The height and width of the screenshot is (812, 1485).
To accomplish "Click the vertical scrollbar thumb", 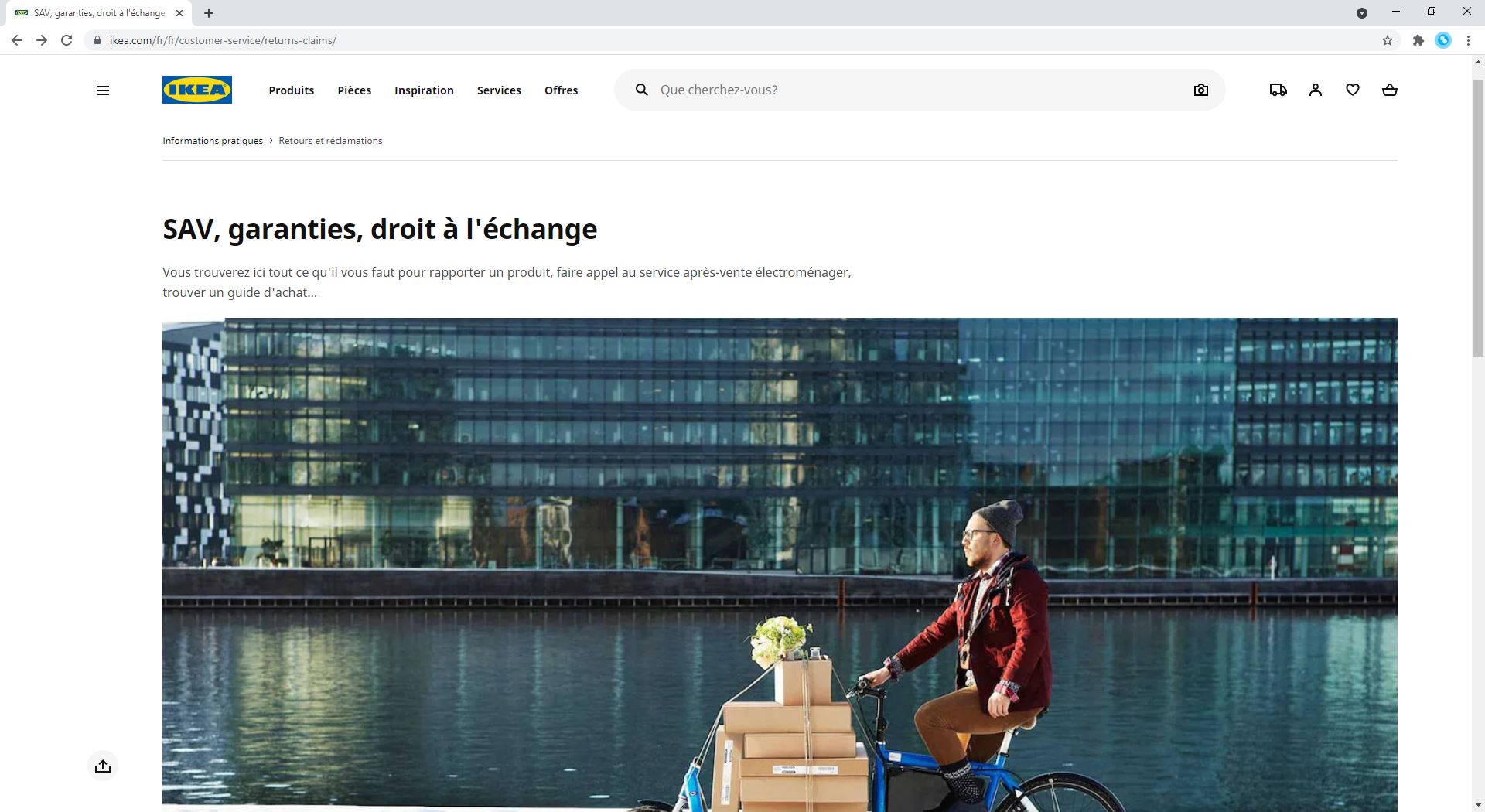I will pyautogui.click(x=1478, y=217).
